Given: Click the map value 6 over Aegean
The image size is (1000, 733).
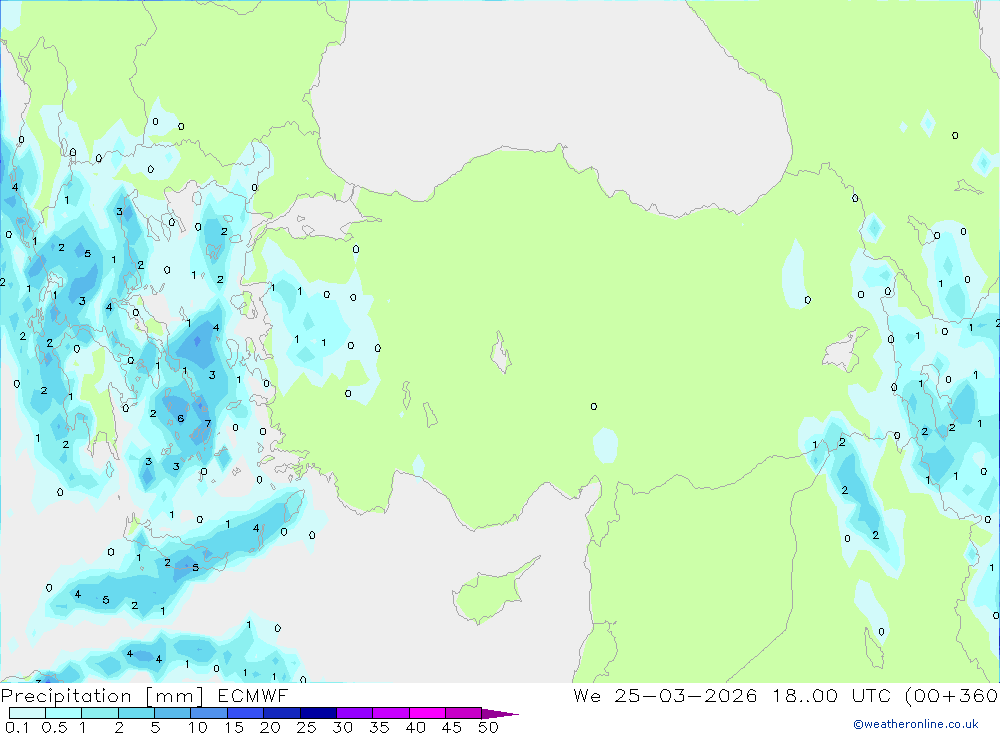Looking at the screenshot, I should 180,418.
